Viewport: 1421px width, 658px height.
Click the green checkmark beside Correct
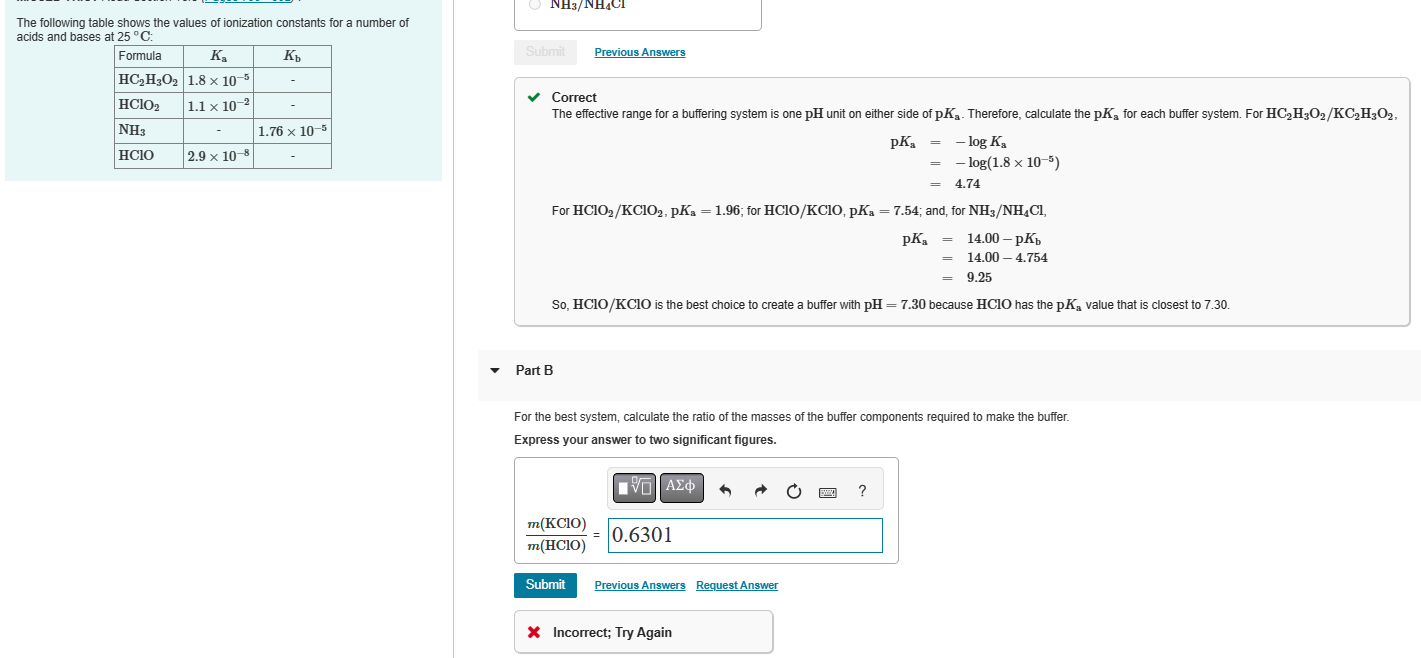531,97
